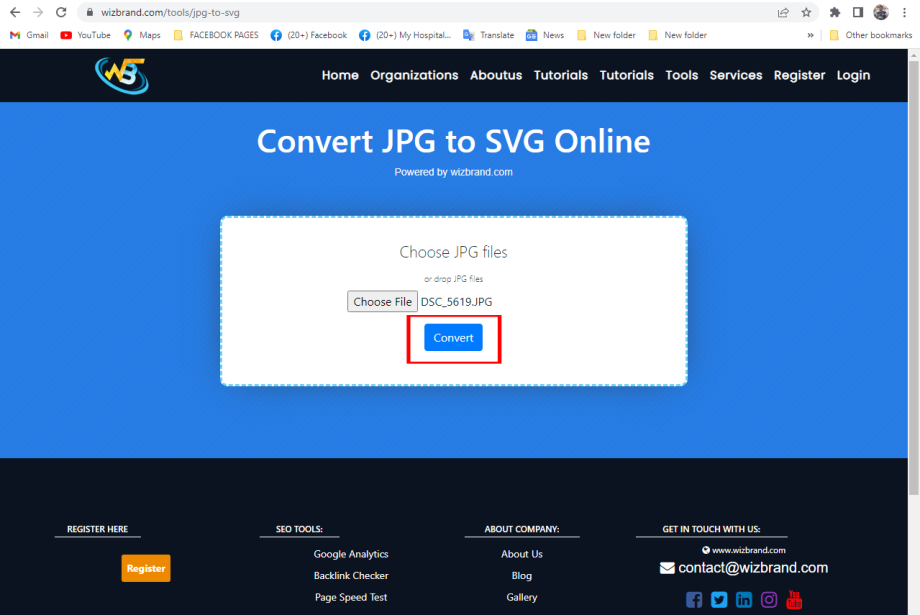Click the WizBrand logo
920x615 pixels.
(120, 75)
